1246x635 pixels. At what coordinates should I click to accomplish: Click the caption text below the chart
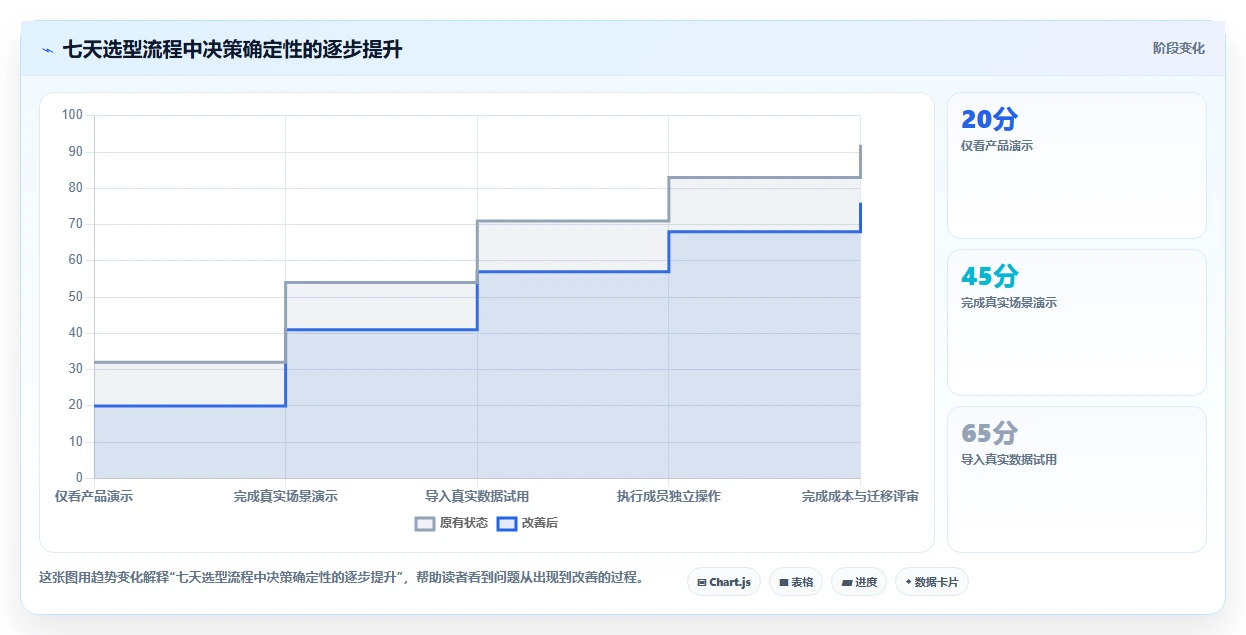(x=341, y=578)
